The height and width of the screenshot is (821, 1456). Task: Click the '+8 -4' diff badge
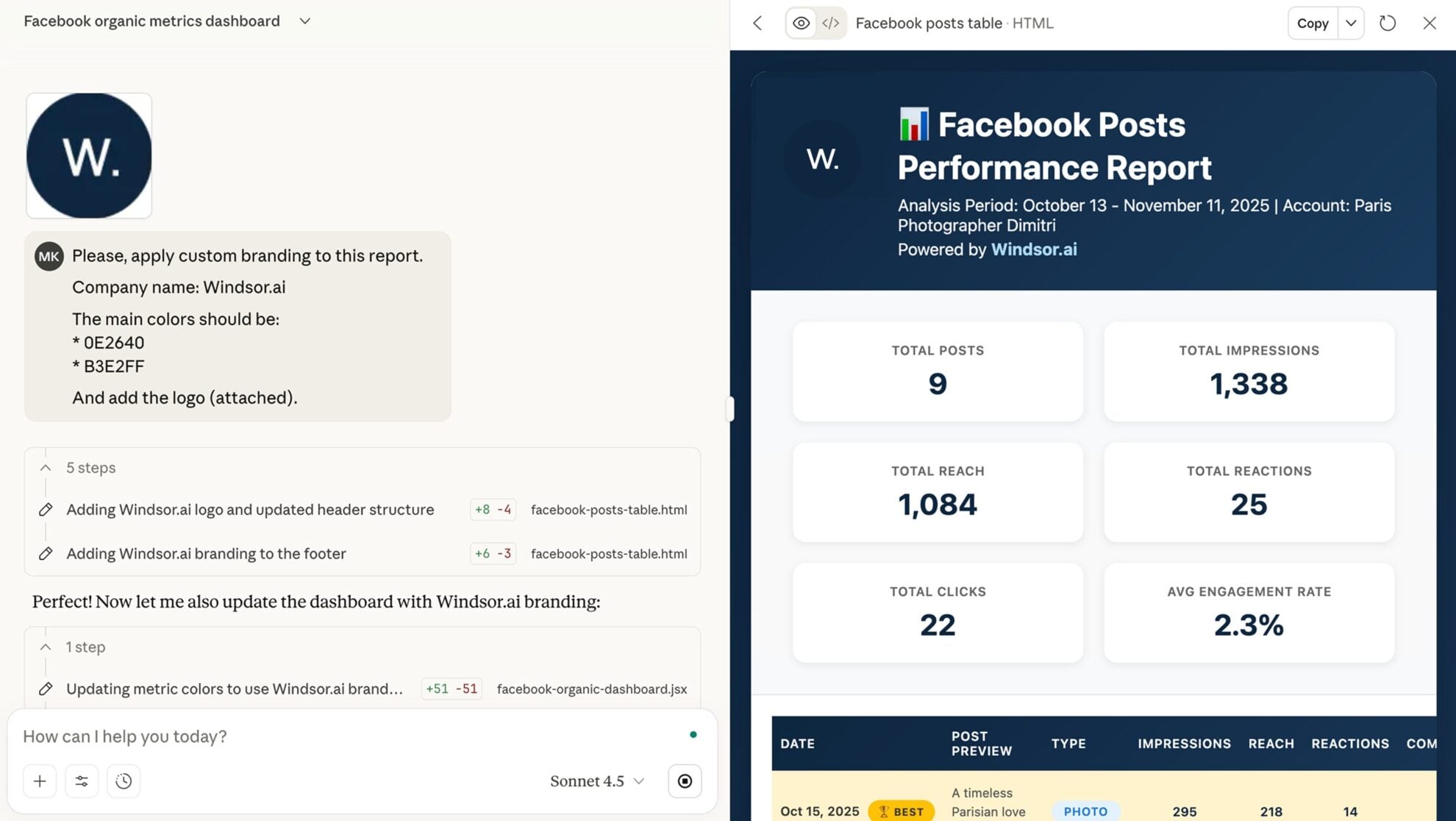tap(493, 510)
